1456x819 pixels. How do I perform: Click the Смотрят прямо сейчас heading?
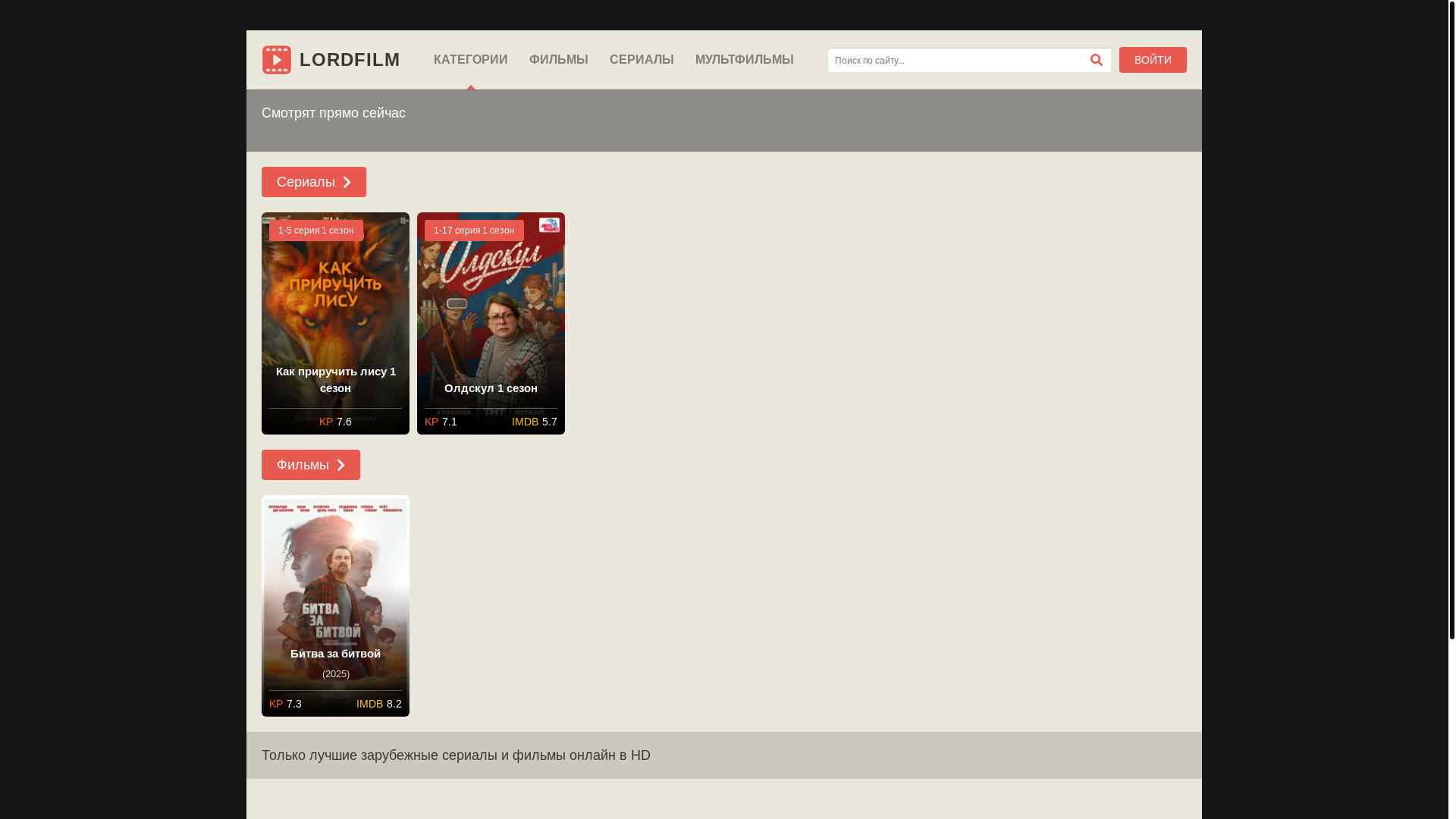[334, 113]
